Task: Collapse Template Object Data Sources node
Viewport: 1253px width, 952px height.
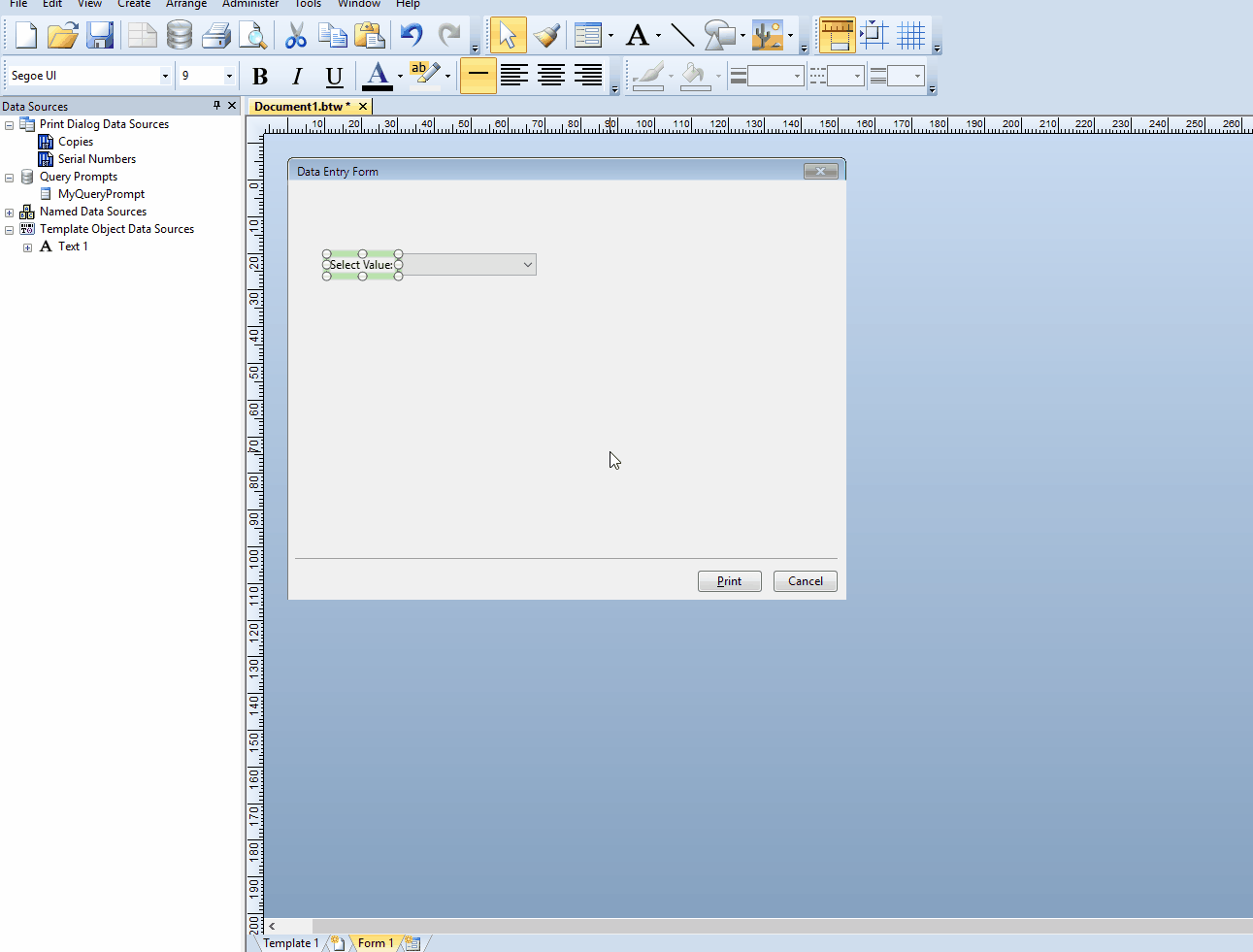Action: [10, 230]
